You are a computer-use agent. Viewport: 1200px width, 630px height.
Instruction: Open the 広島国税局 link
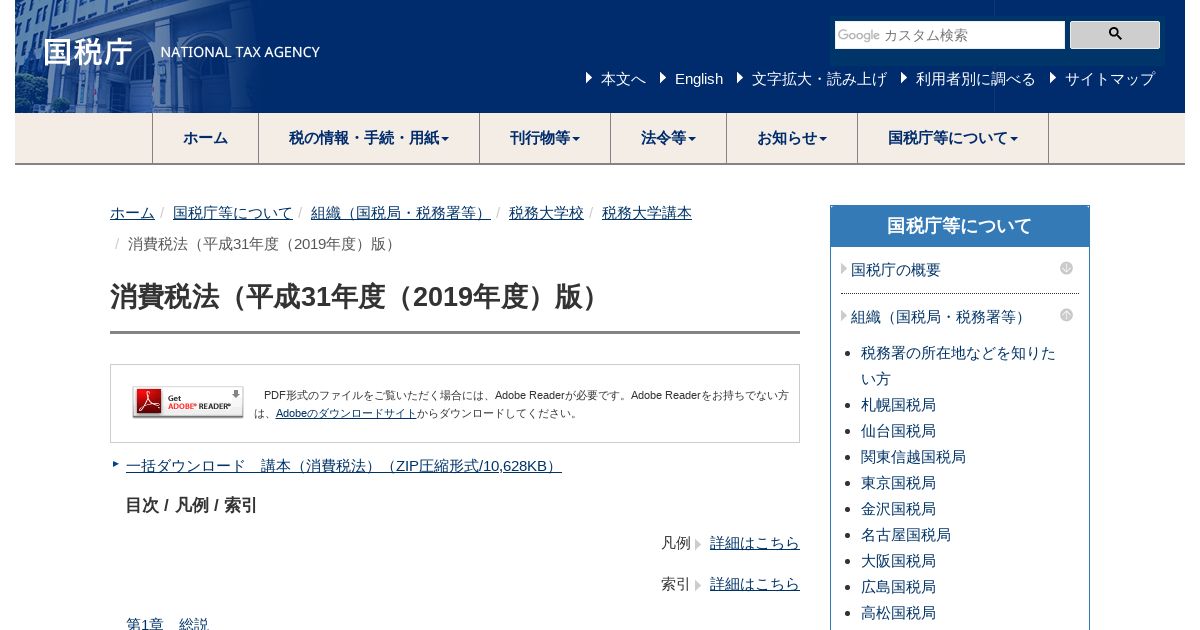tap(898, 587)
